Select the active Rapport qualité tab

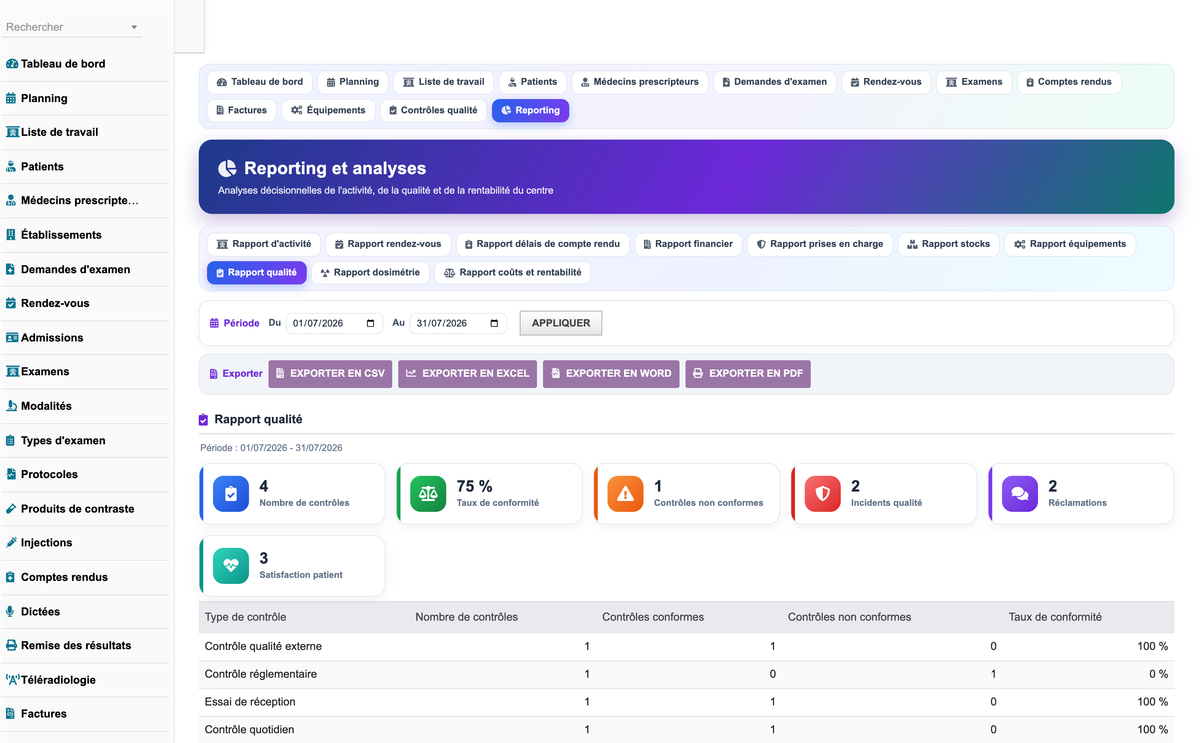(x=256, y=272)
